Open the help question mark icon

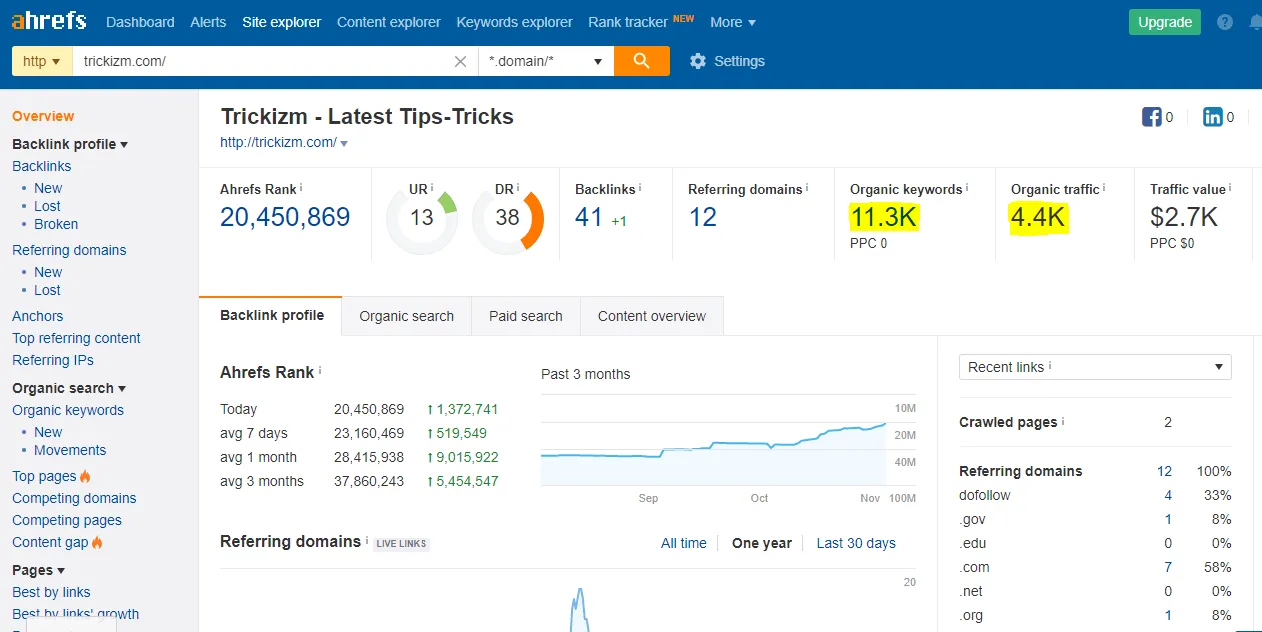click(x=1225, y=22)
